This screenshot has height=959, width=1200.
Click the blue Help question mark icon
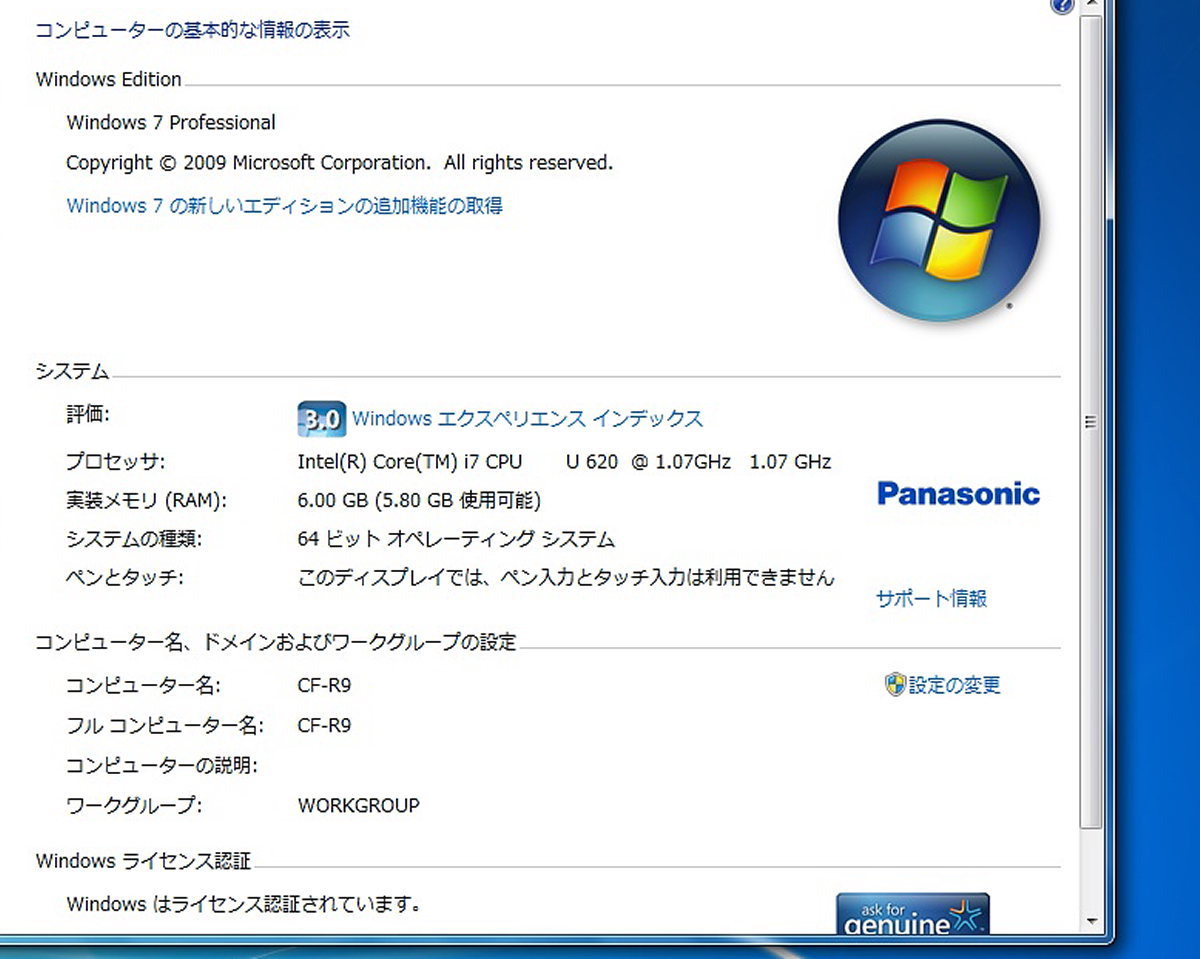coord(1061,6)
